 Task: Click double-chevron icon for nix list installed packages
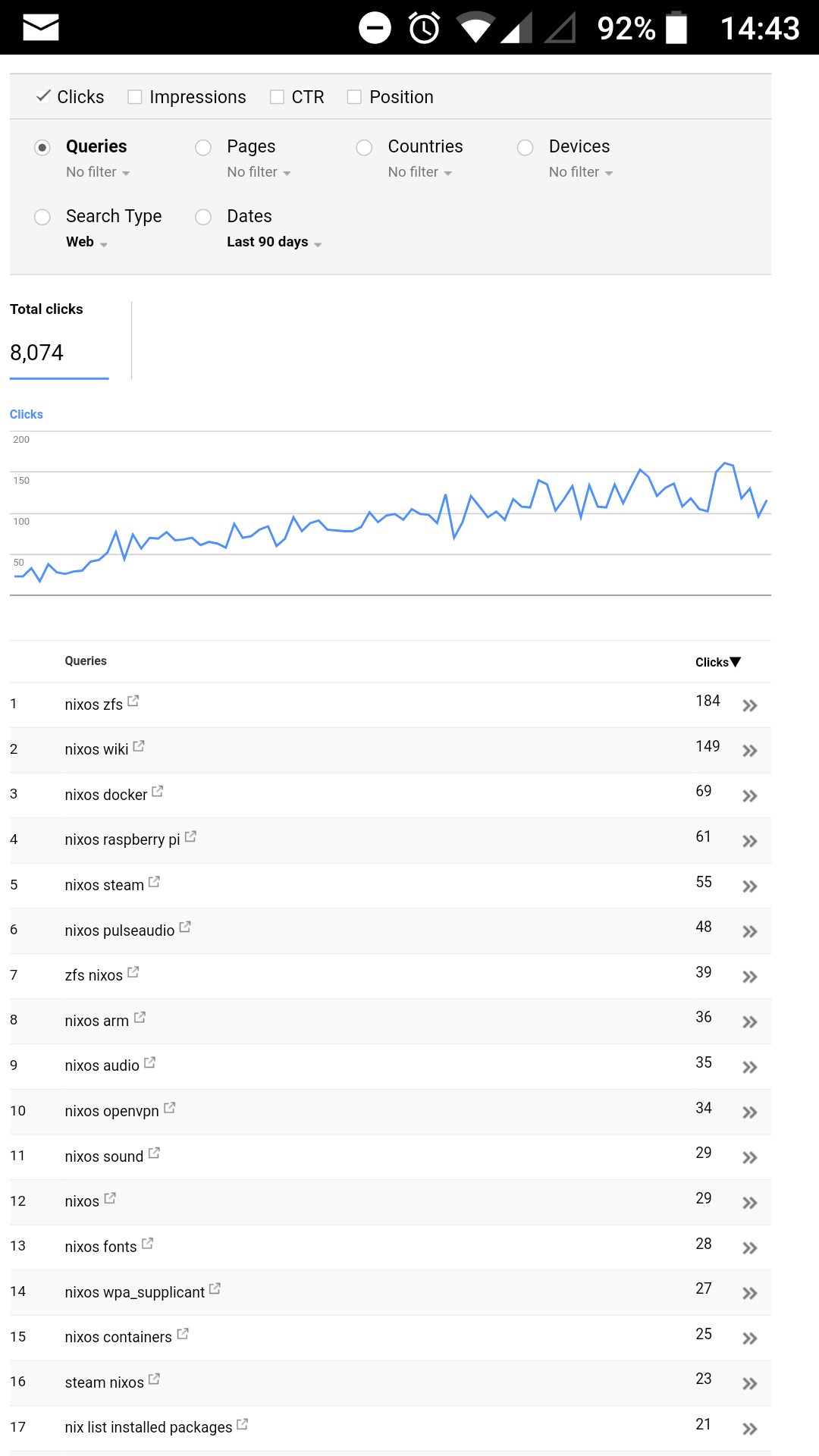pos(750,1429)
